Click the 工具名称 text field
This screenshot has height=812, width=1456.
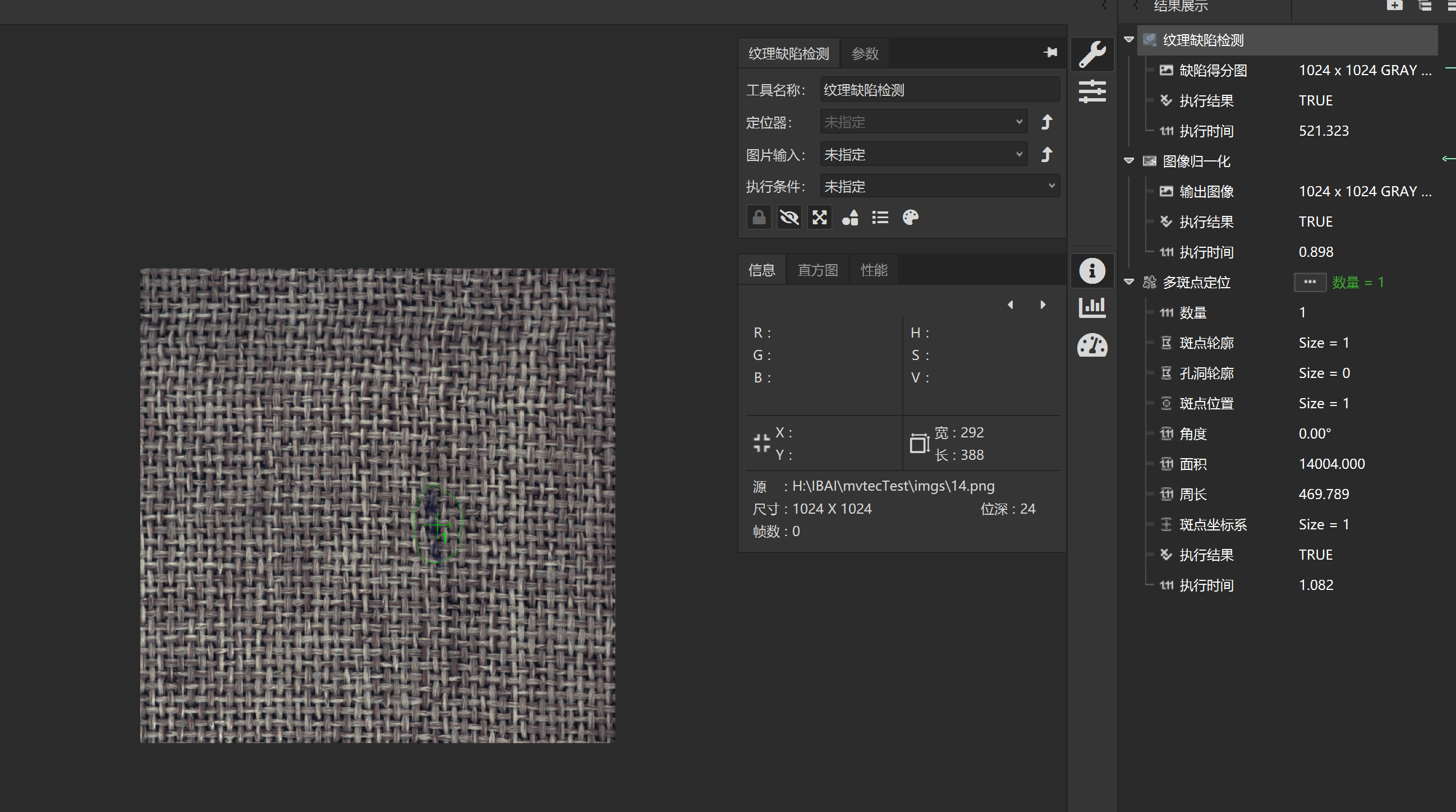click(x=939, y=90)
